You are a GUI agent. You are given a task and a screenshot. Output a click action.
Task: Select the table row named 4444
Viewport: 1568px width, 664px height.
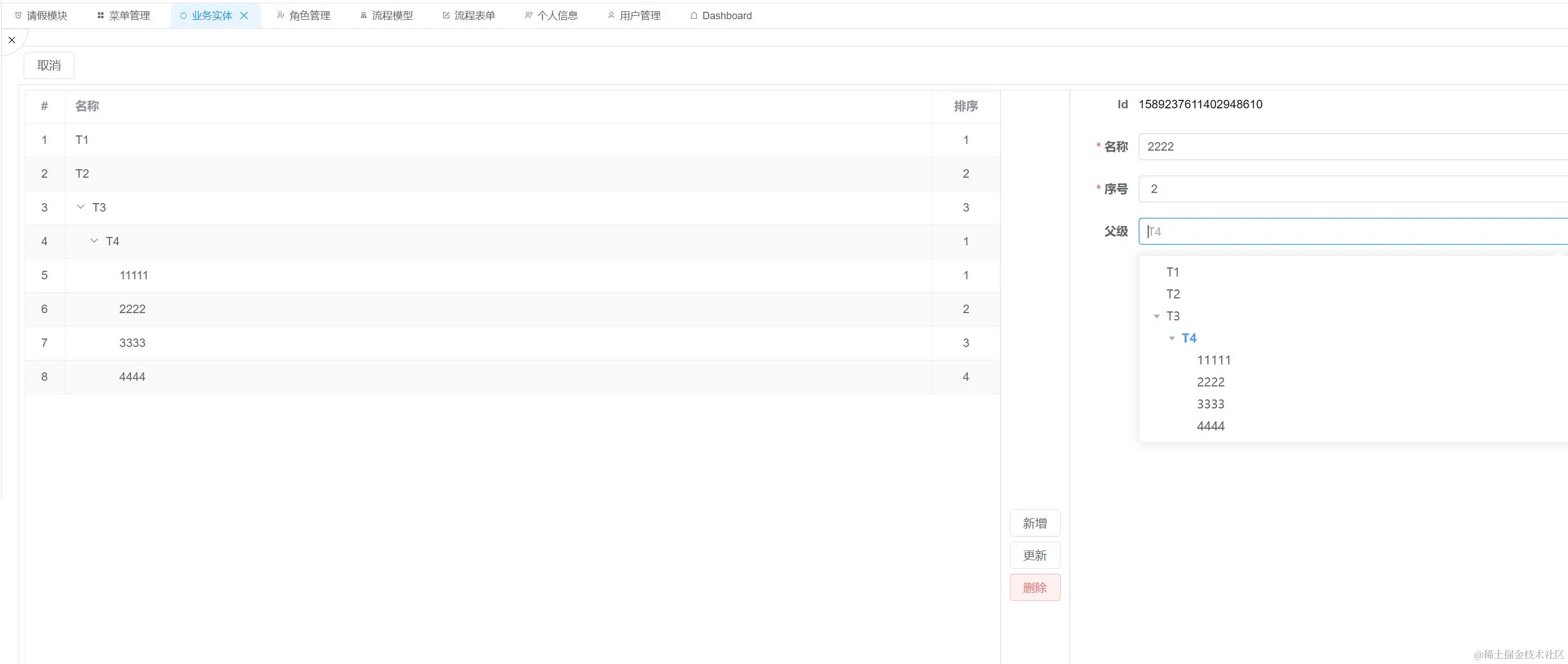coord(132,377)
